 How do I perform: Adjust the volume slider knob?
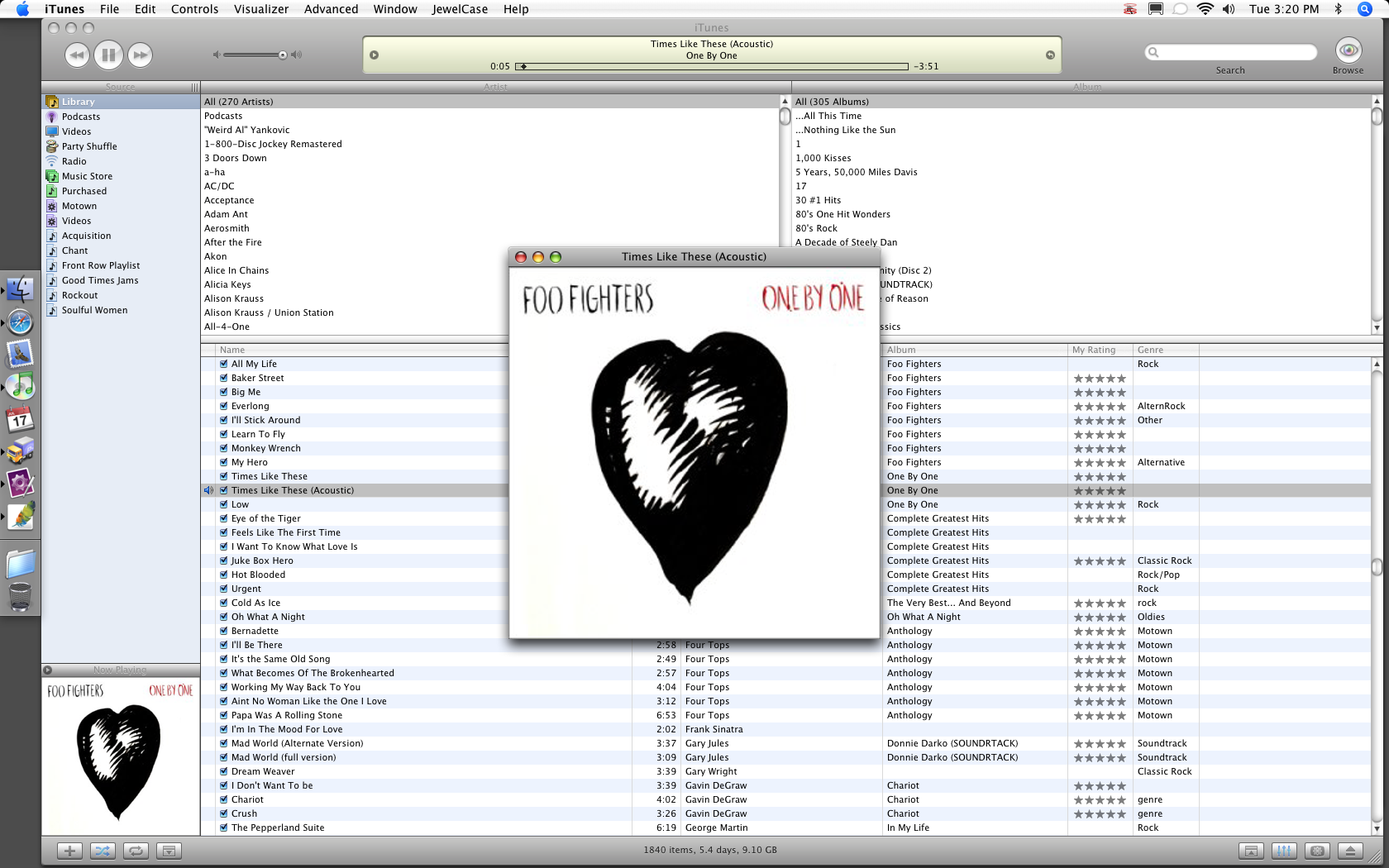(x=283, y=55)
